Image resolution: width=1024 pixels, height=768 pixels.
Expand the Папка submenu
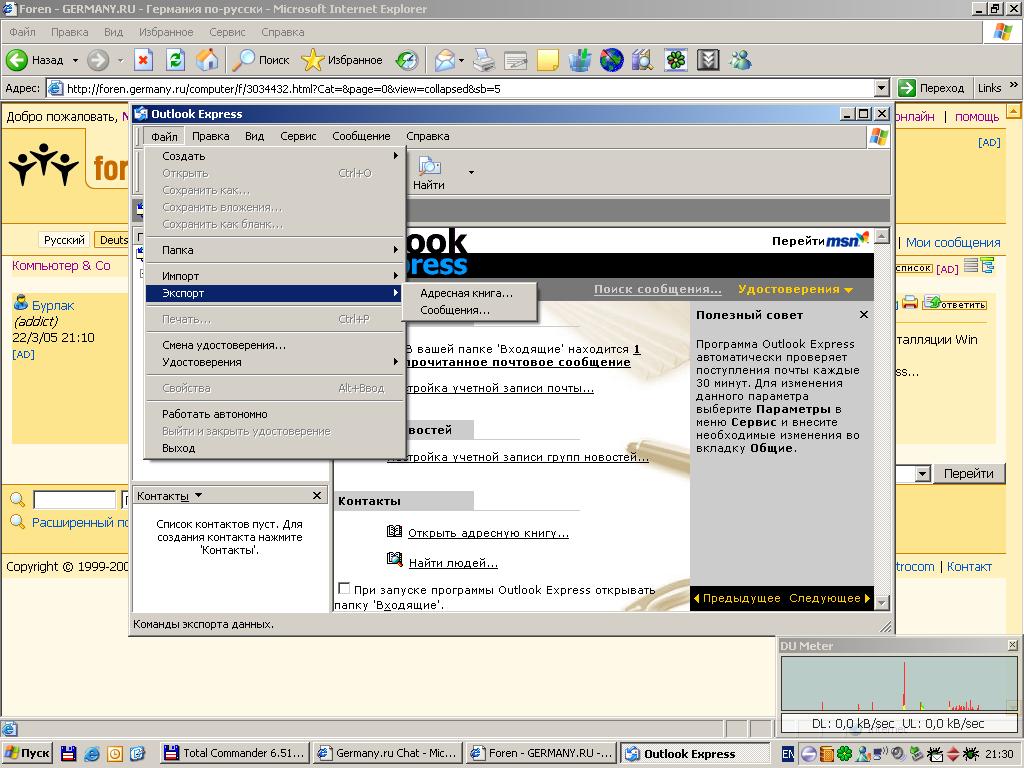coord(276,250)
